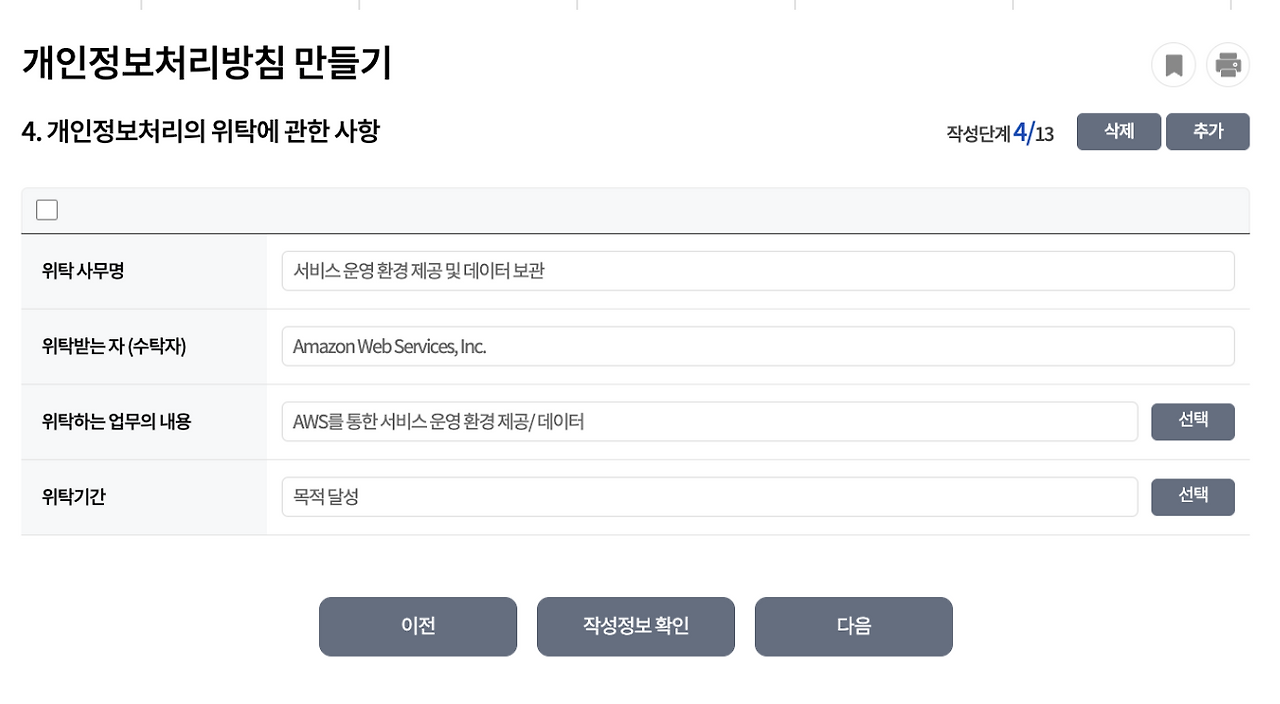This screenshot has height=704, width=1280.
Task: Select the AWS 서비스 운영 환경 text field
Action: [710, 421]
